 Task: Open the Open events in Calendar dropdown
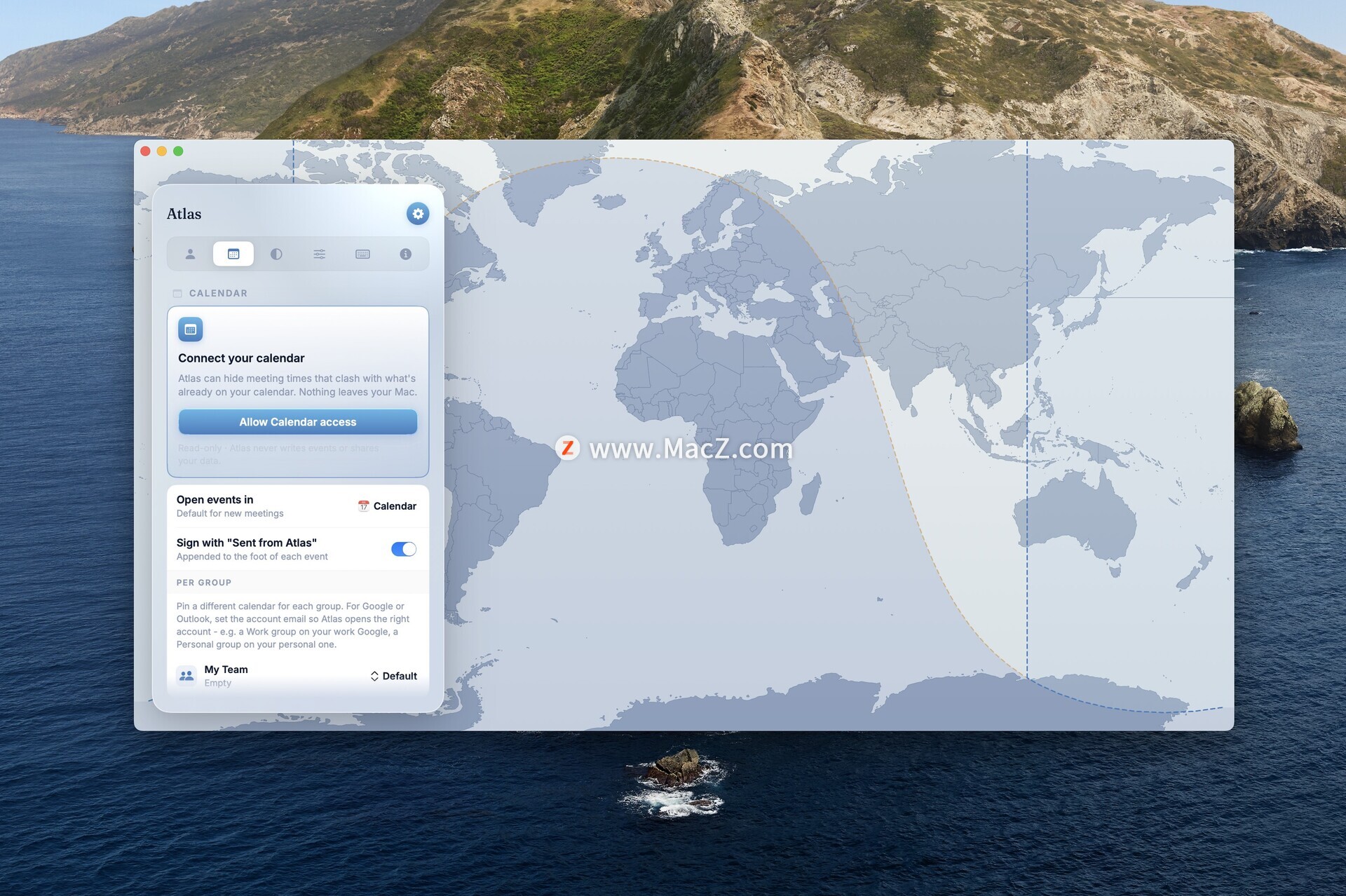click(x=387, y=506)
